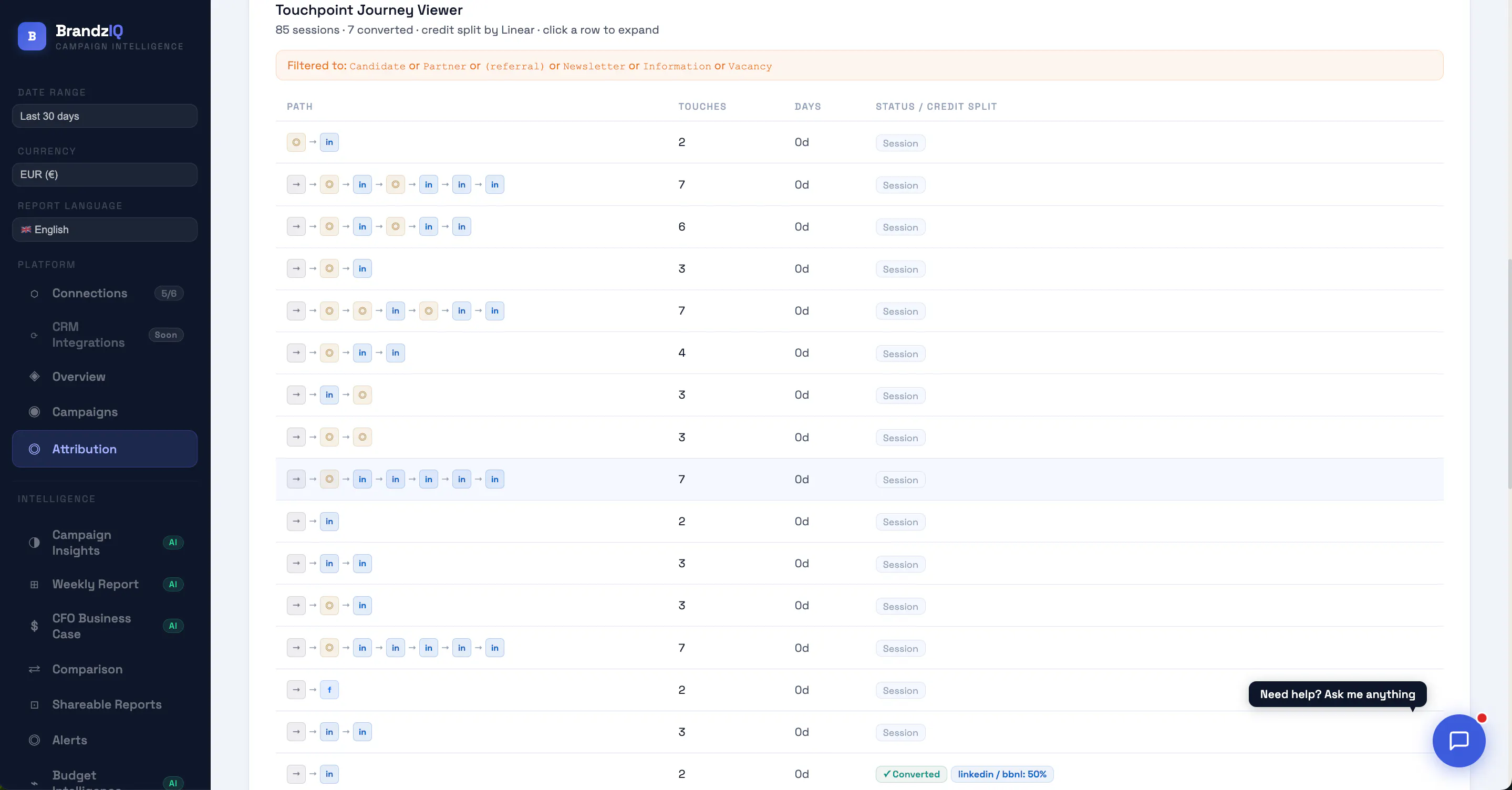Image resolution: width=1512 pixels, height=790 pixels.
Task: Click the Campaigns sidebar icon
Action: (34, 412)
